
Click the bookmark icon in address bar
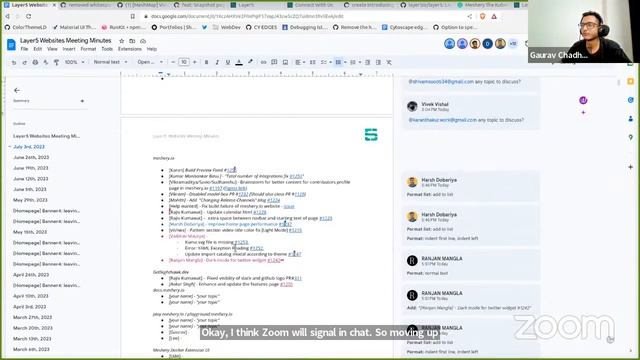133,16
